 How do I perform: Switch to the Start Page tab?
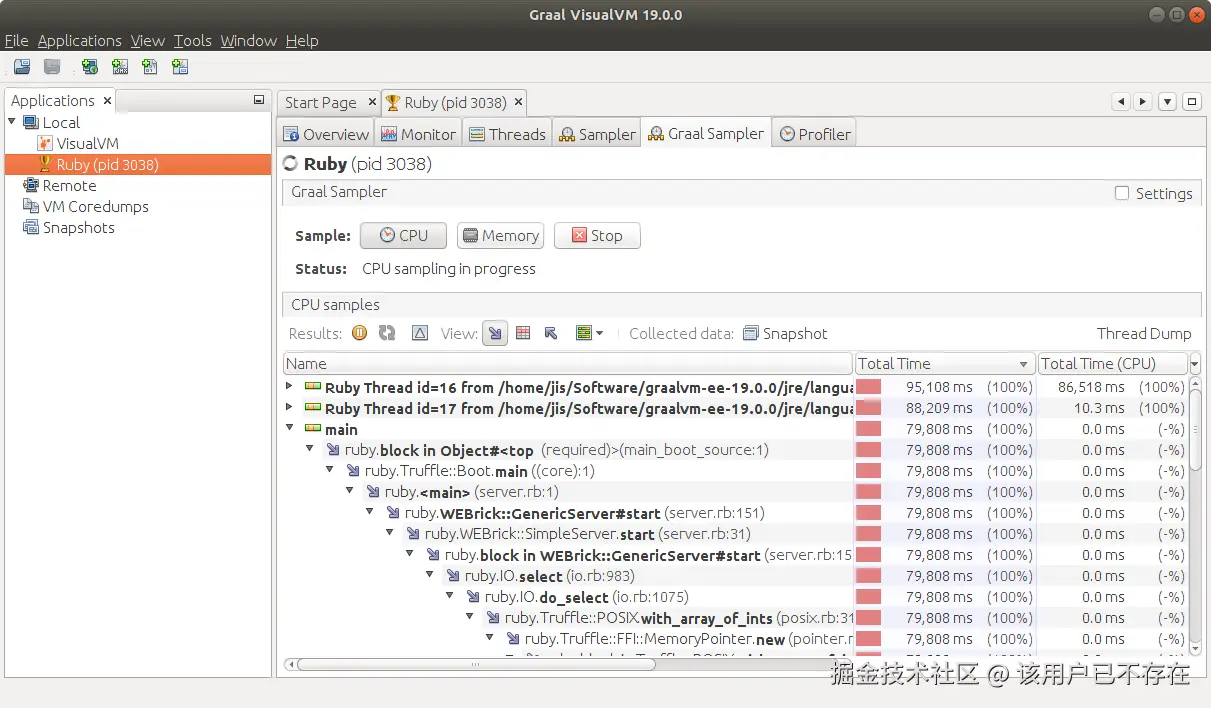320,102
